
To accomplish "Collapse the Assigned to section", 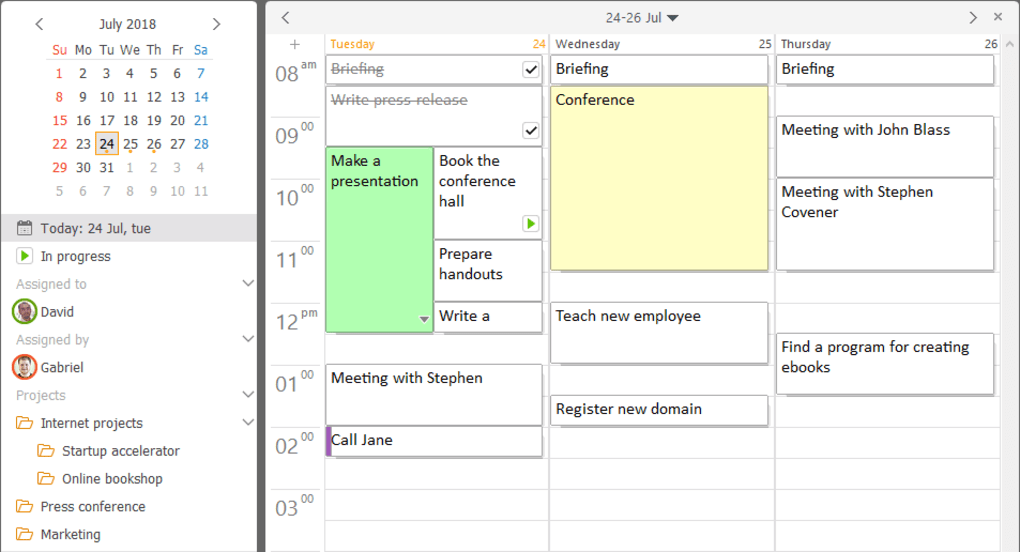I will 248,284.
